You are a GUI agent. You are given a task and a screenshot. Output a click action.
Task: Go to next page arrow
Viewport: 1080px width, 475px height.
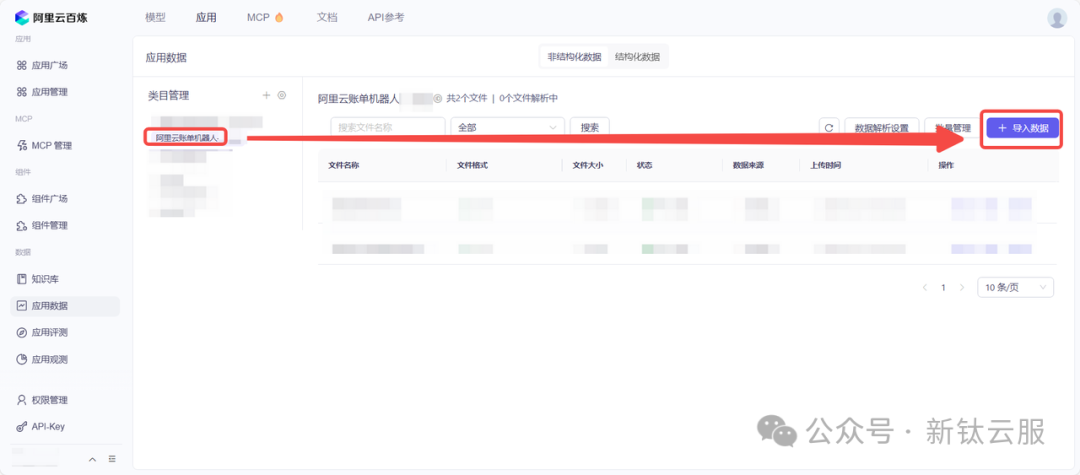tap(962, 288)
